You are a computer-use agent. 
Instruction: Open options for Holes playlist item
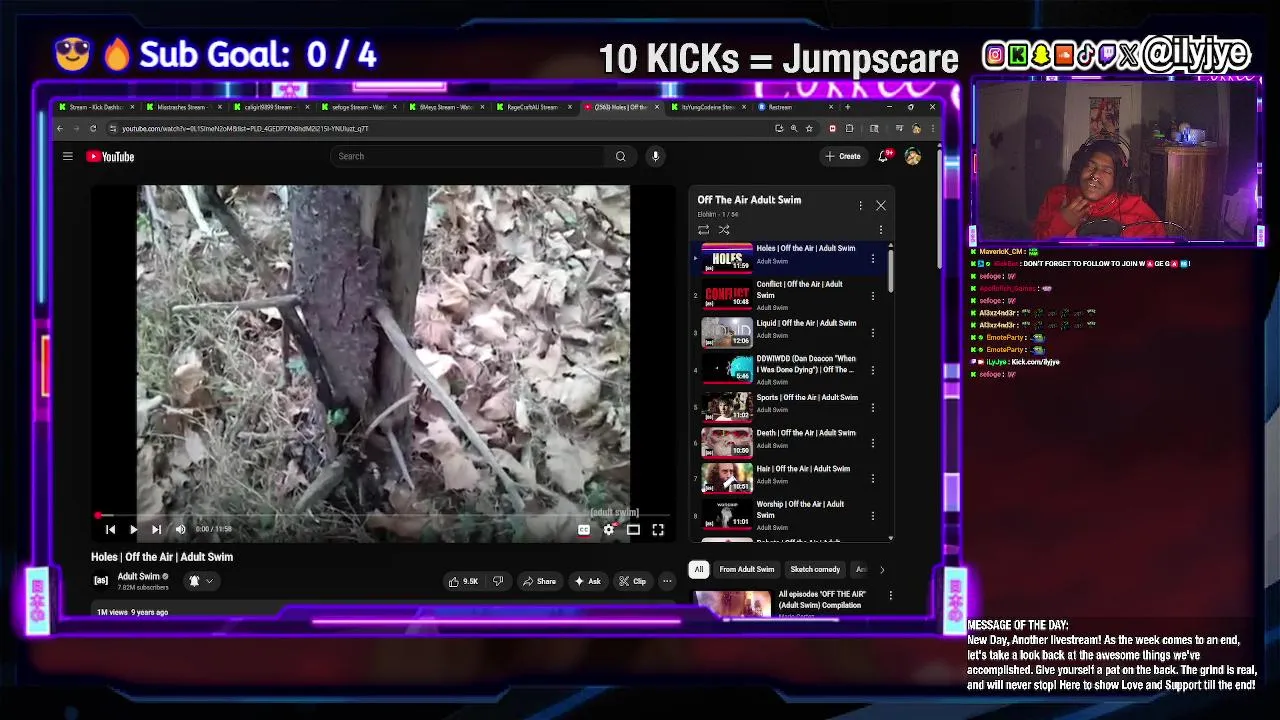point(873,259)
